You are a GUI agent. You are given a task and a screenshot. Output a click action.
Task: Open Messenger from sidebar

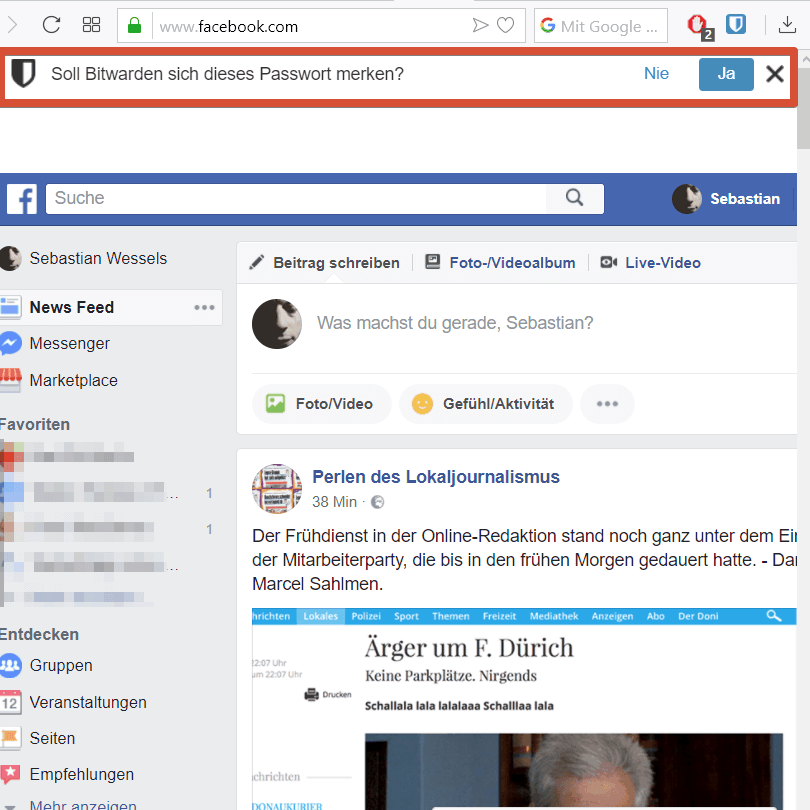pos(69,344)
